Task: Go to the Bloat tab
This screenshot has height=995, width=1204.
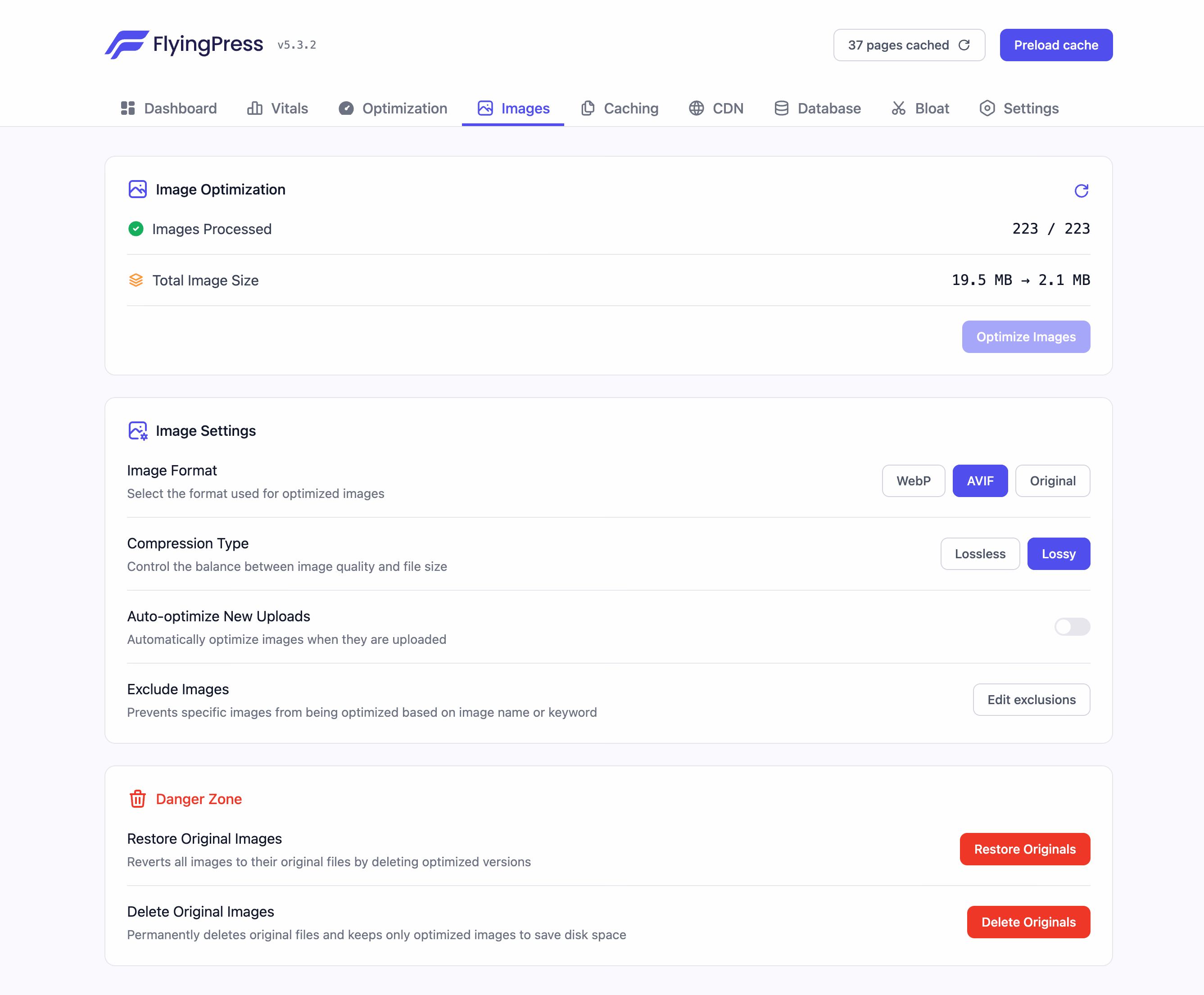Action: coord(920,109)
